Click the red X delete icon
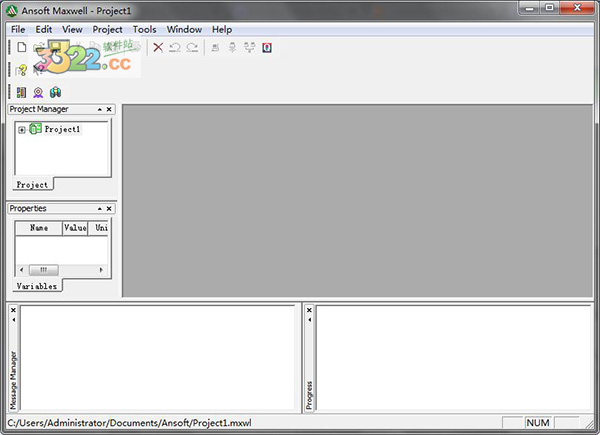Image resolution: width=600 pixels, height=435 pixels. pyautogui.click(x=158, y=47)
